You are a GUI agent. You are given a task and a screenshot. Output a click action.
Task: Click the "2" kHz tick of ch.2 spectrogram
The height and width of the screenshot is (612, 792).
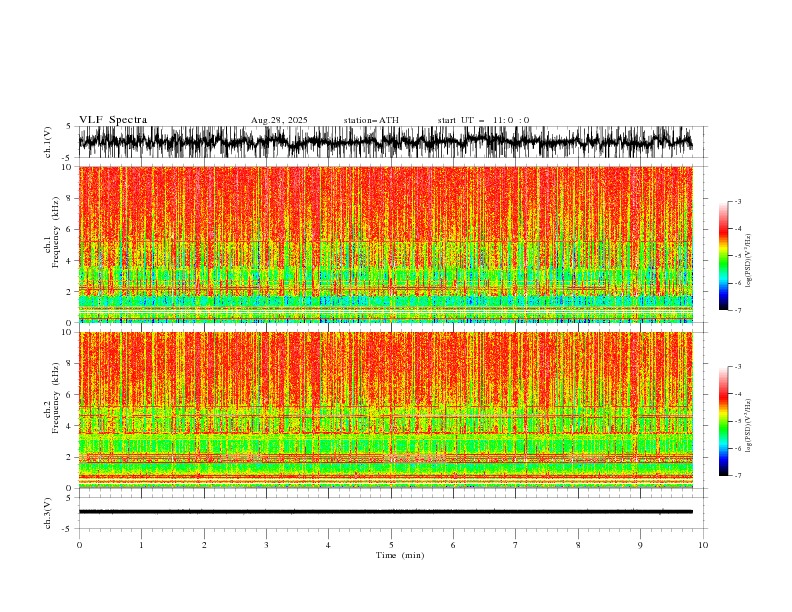point(70,457)
